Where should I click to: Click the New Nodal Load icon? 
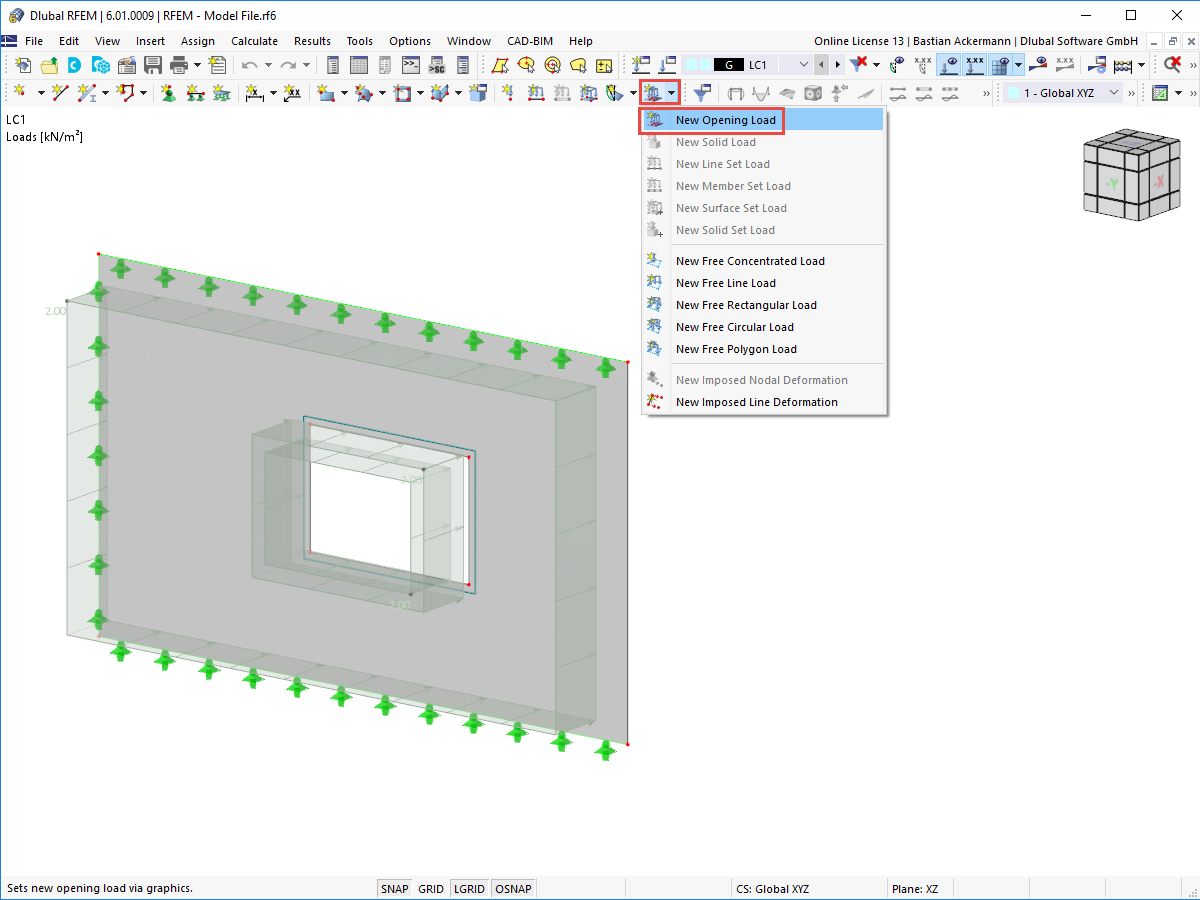pos(509,93)
